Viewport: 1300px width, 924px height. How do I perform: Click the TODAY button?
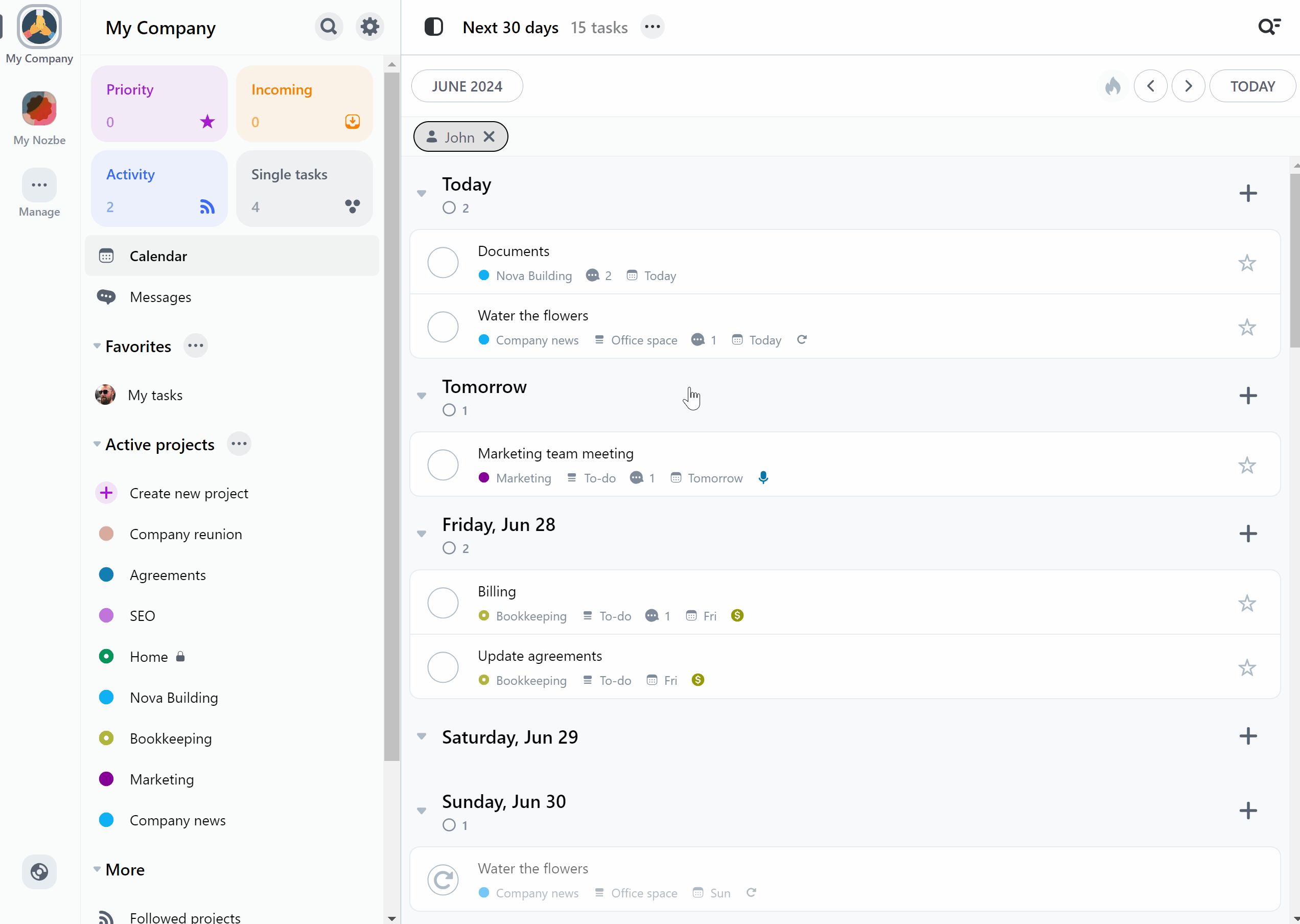tap(1252, 86)
